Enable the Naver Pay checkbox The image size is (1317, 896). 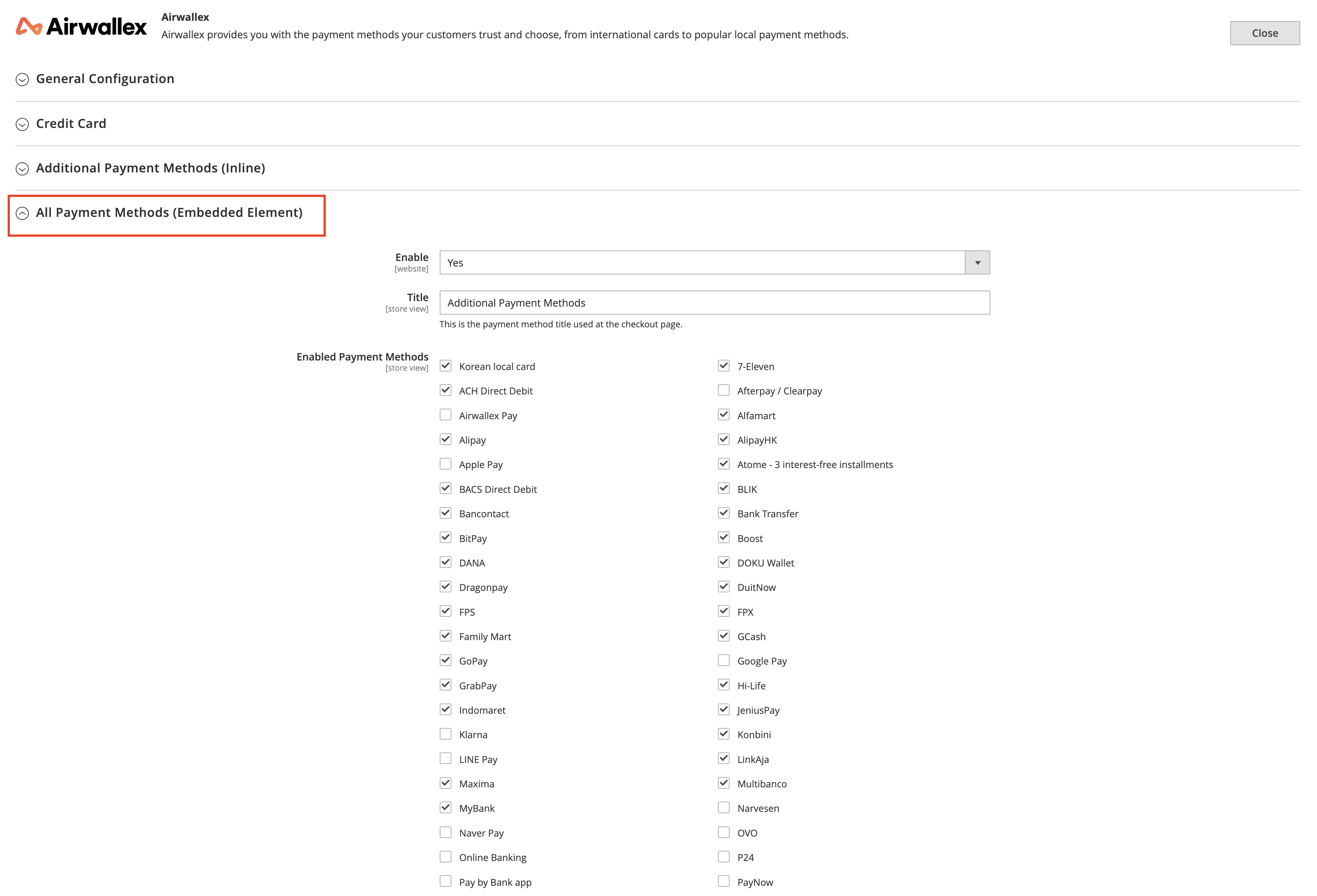point(446,833)
